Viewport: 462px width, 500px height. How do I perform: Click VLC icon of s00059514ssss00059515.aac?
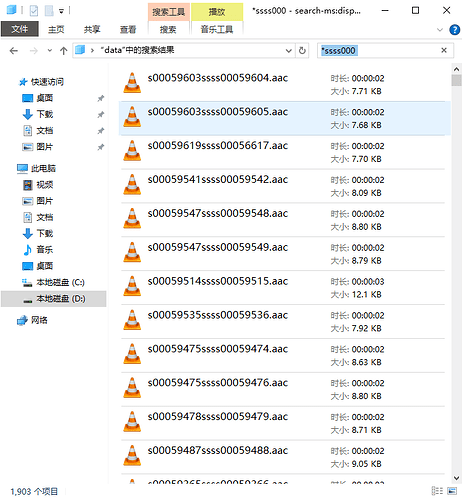(132, 286)
